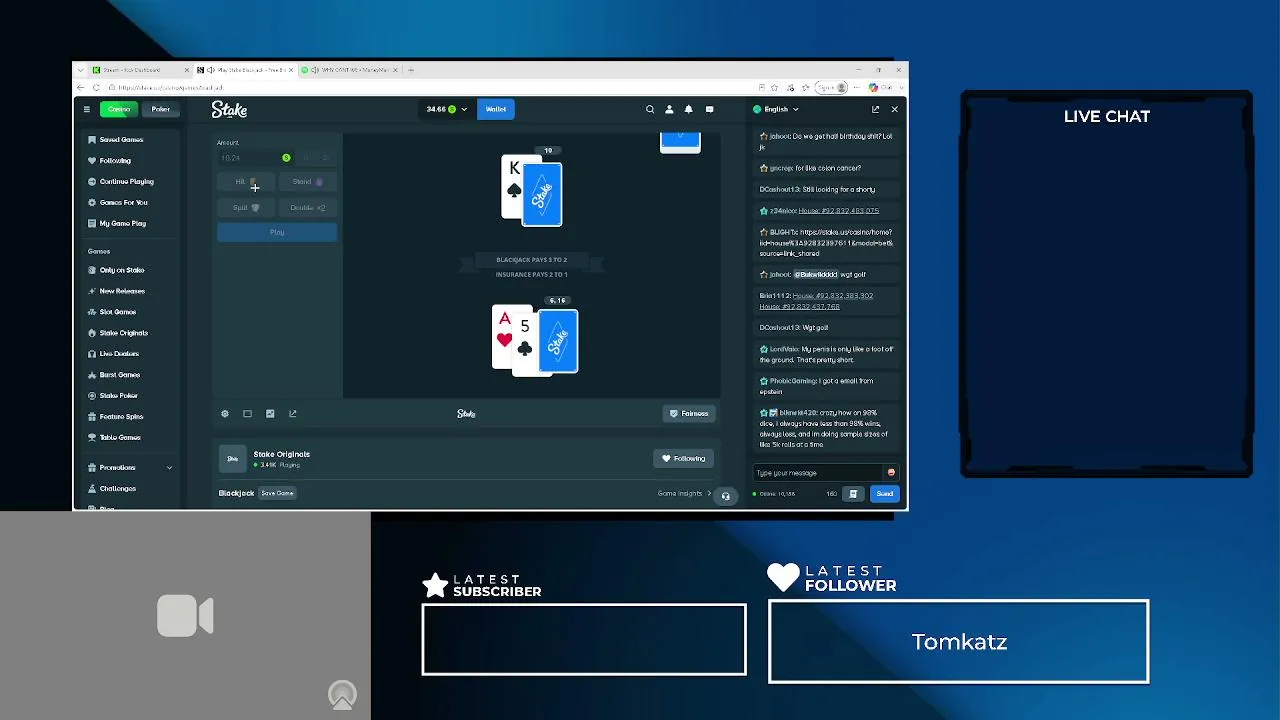
Task: Switch to the Casino tab
Action: coord(119,109)
